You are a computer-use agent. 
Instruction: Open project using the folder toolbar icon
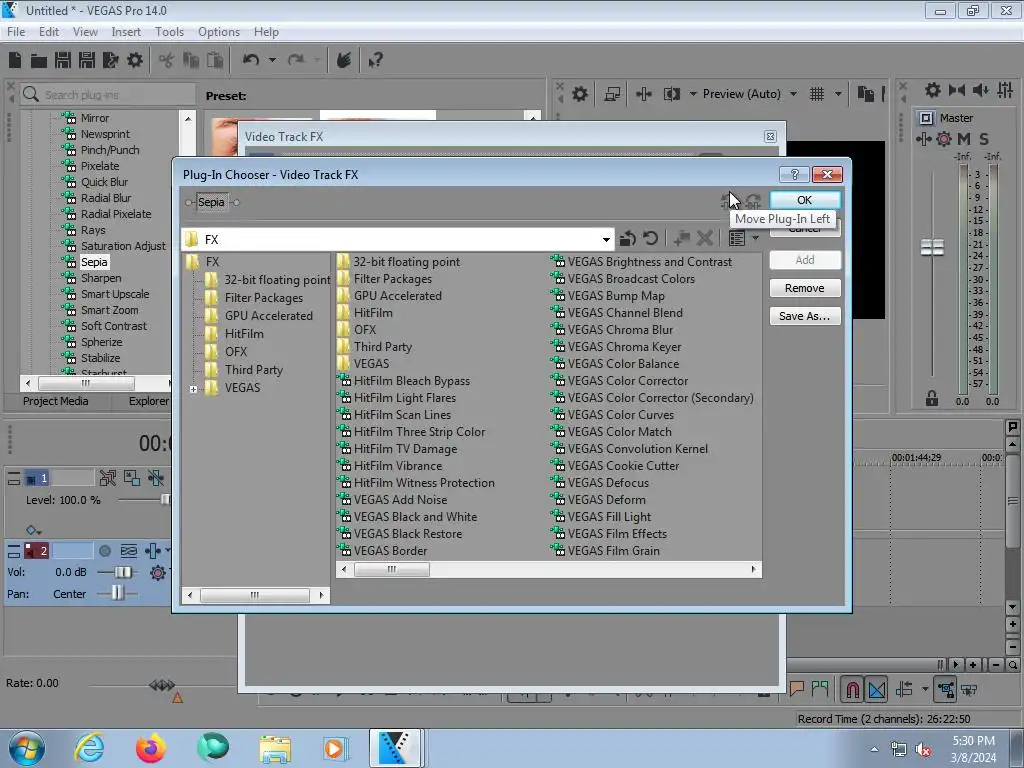[39, 61]
